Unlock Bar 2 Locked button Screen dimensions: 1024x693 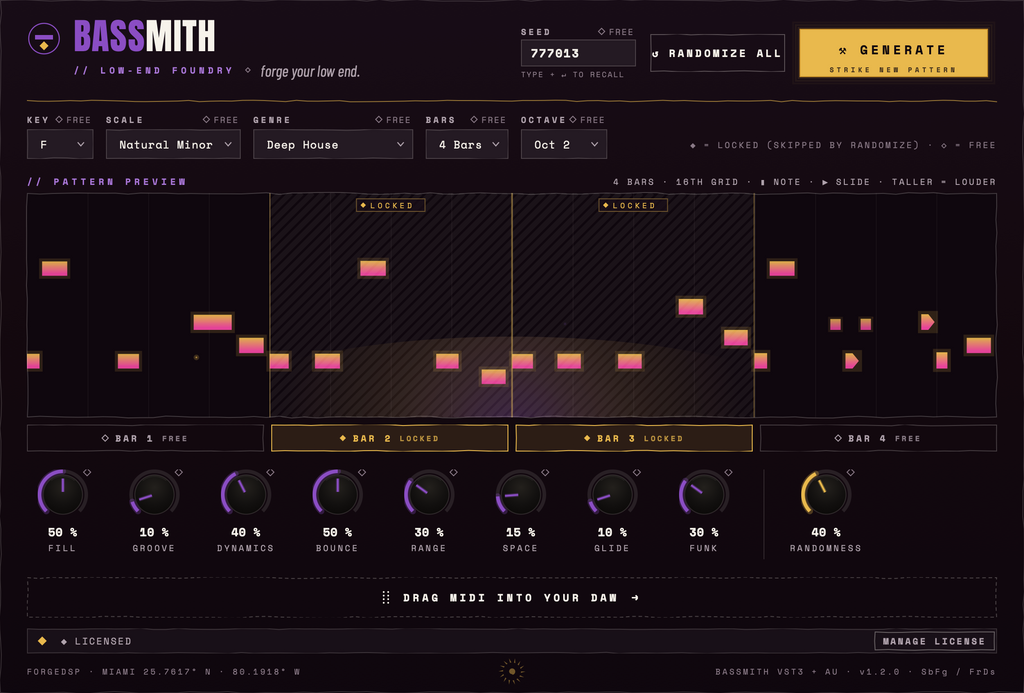click(389, 438)
